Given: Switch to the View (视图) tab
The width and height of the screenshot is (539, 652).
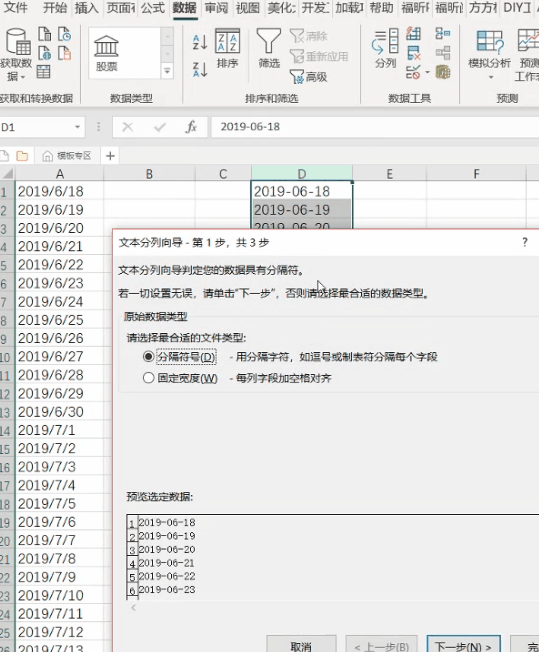Looking at the screenshot, I should 248,7.
